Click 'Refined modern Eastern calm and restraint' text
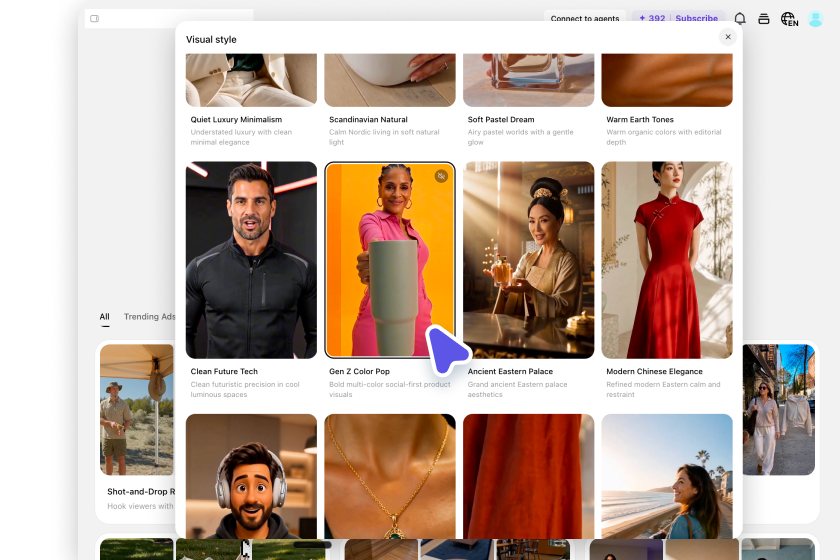 click(663, 390)
